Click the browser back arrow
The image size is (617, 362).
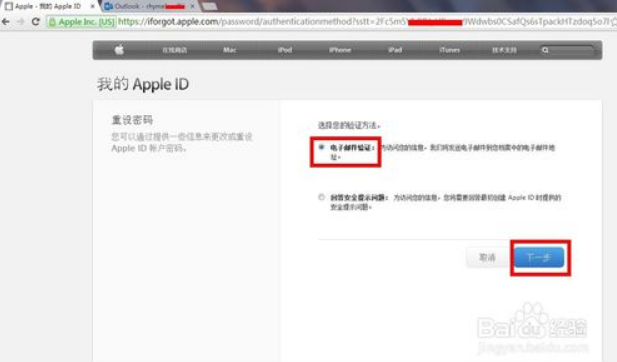(x=6, y=22)
